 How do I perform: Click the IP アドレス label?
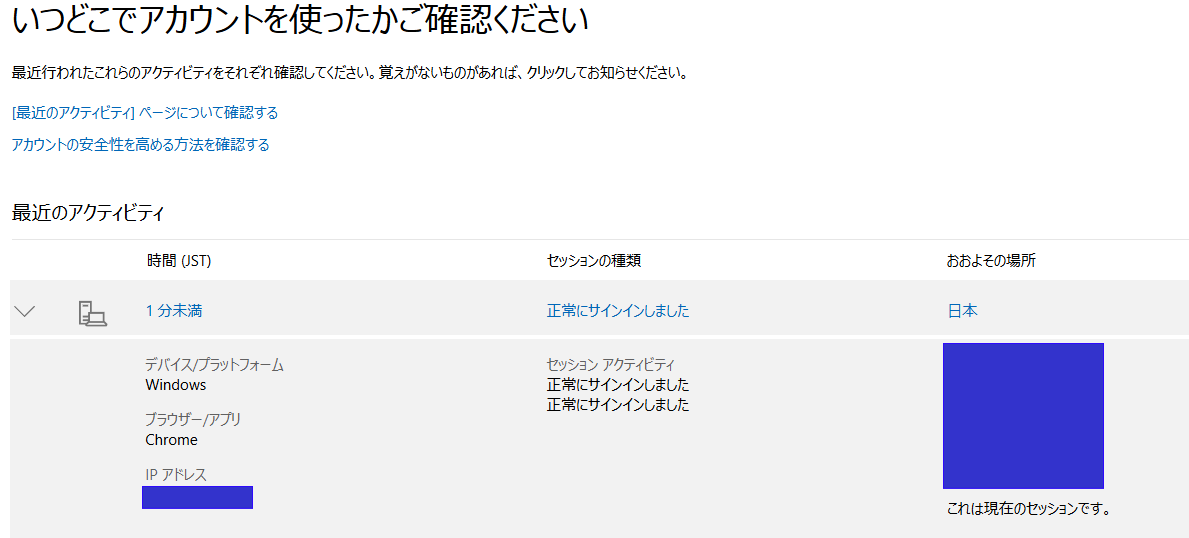point(176,475)
